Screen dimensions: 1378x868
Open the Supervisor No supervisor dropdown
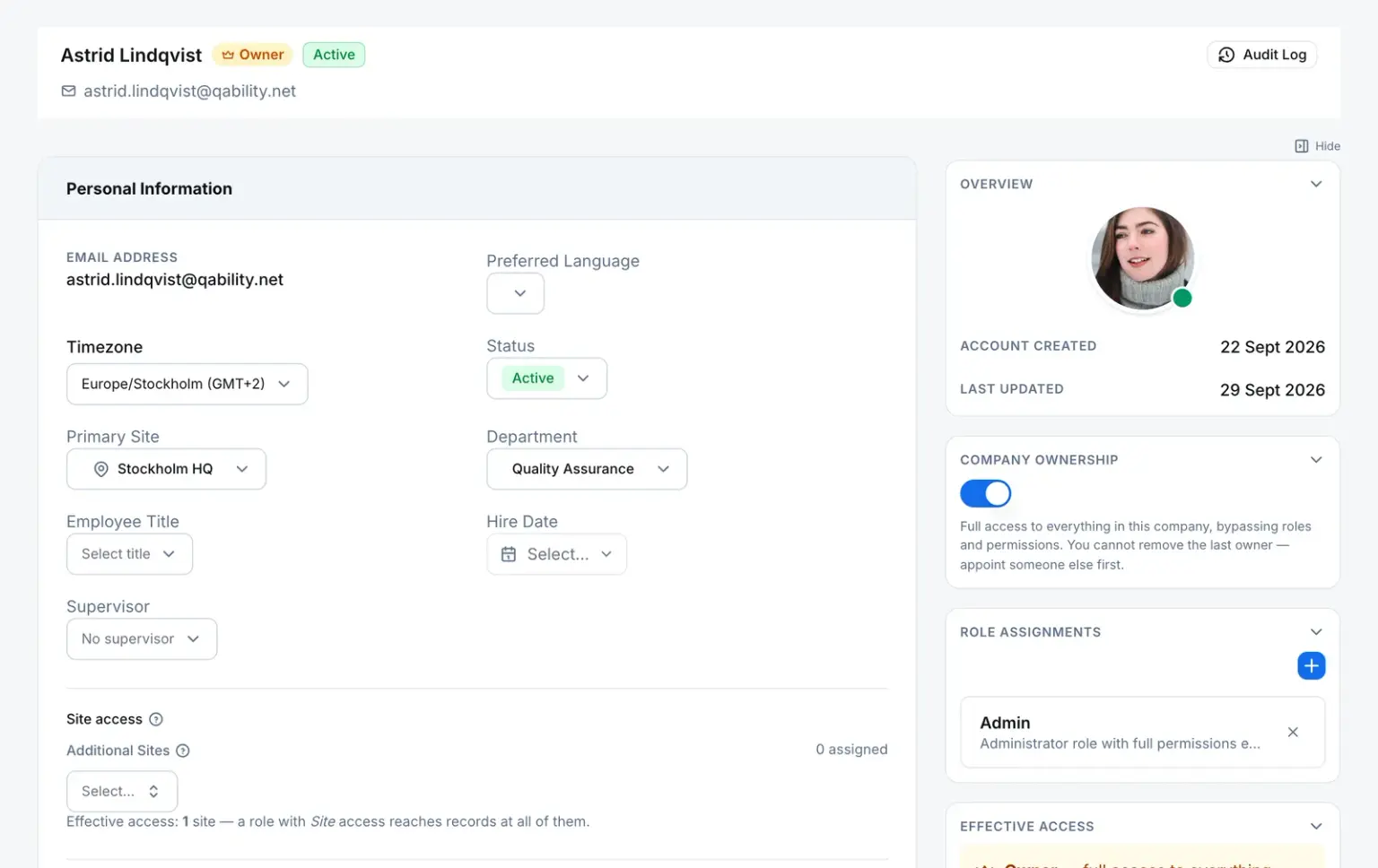142,638
